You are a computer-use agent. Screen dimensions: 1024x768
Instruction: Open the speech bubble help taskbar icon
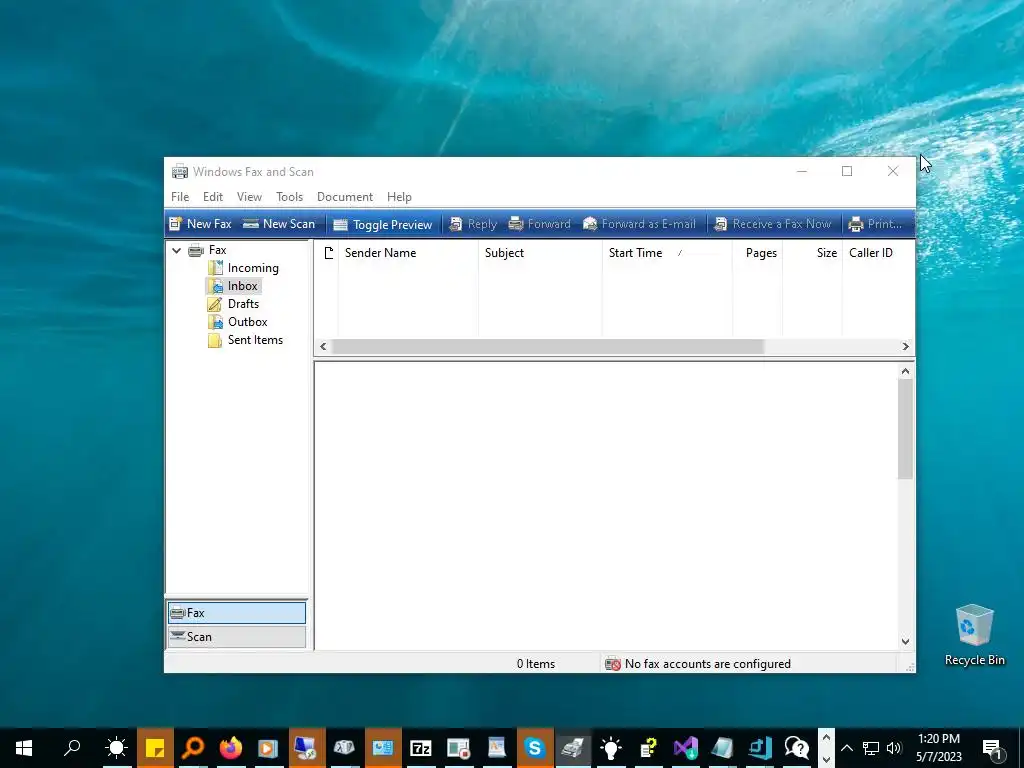tap(797, 748)
